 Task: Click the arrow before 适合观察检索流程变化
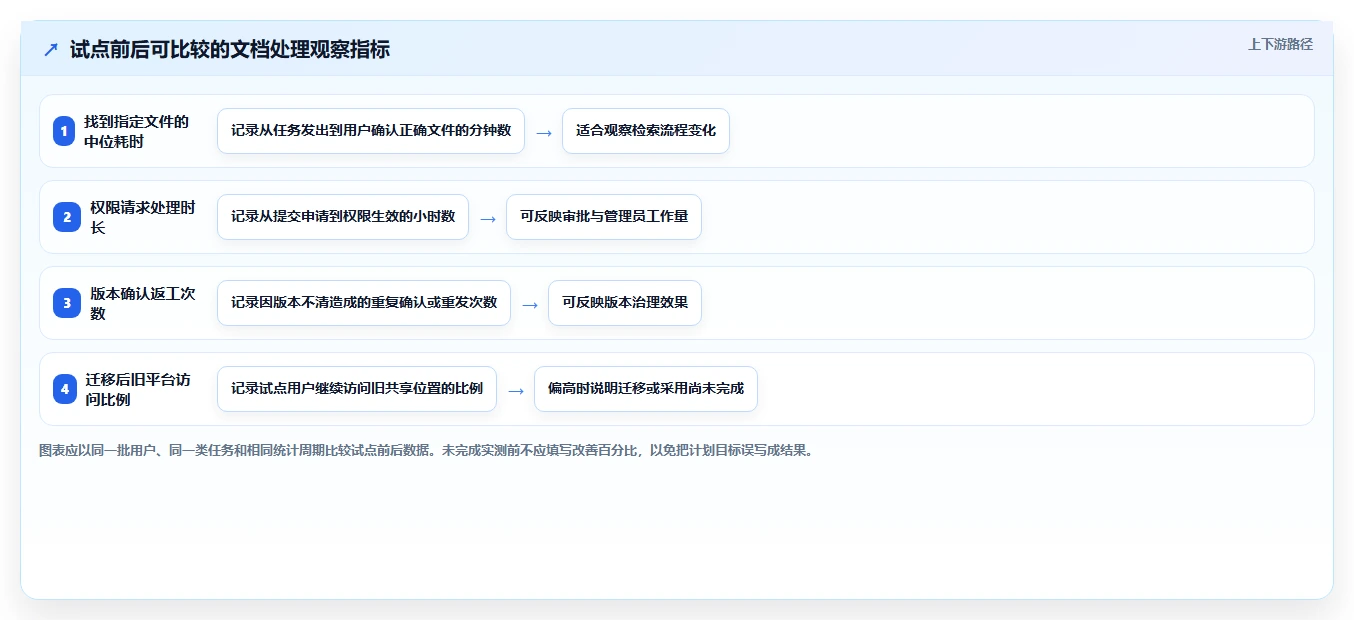coord(544,132)
